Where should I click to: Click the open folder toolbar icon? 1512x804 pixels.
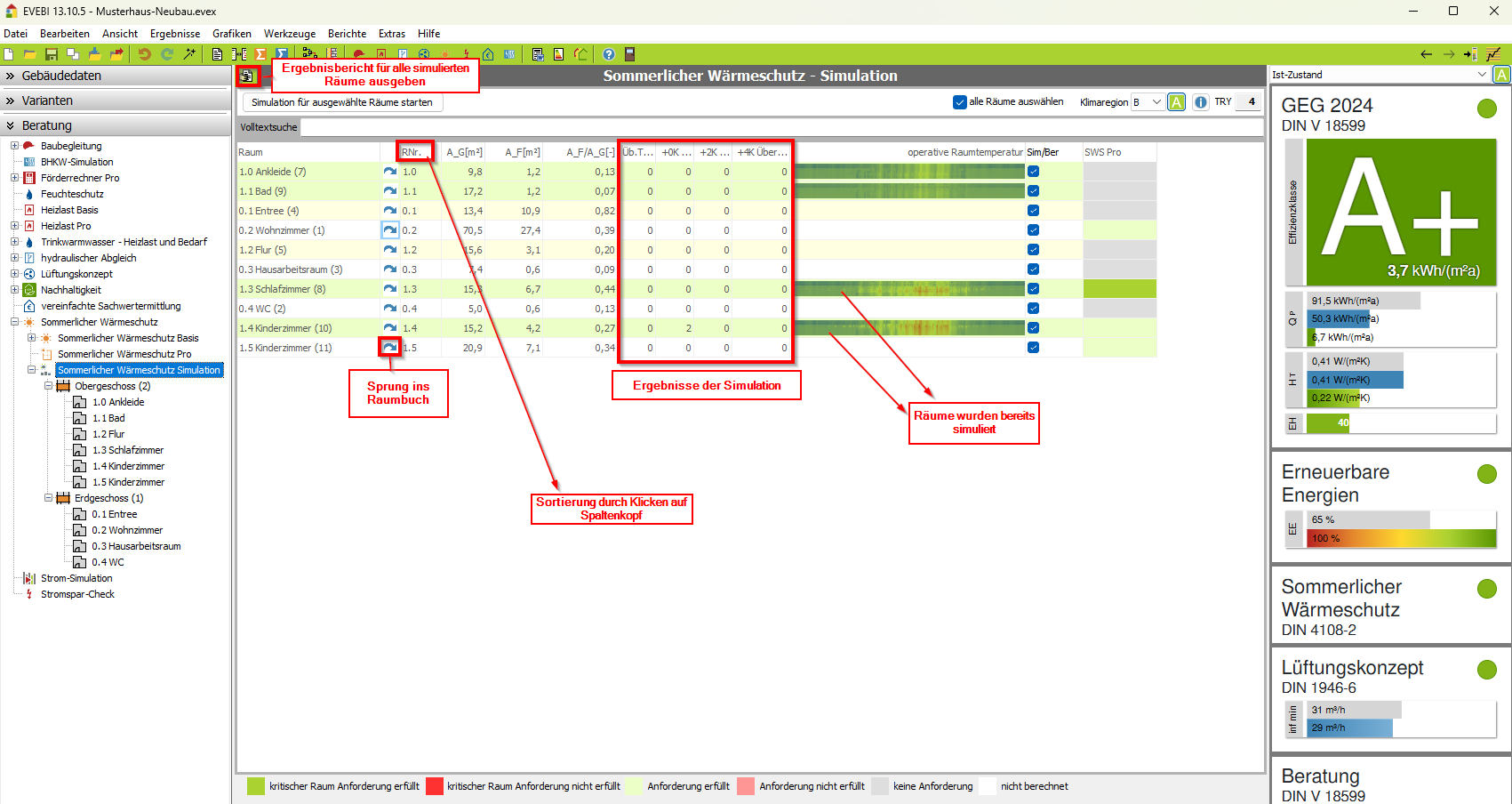[x=29, y=54]
